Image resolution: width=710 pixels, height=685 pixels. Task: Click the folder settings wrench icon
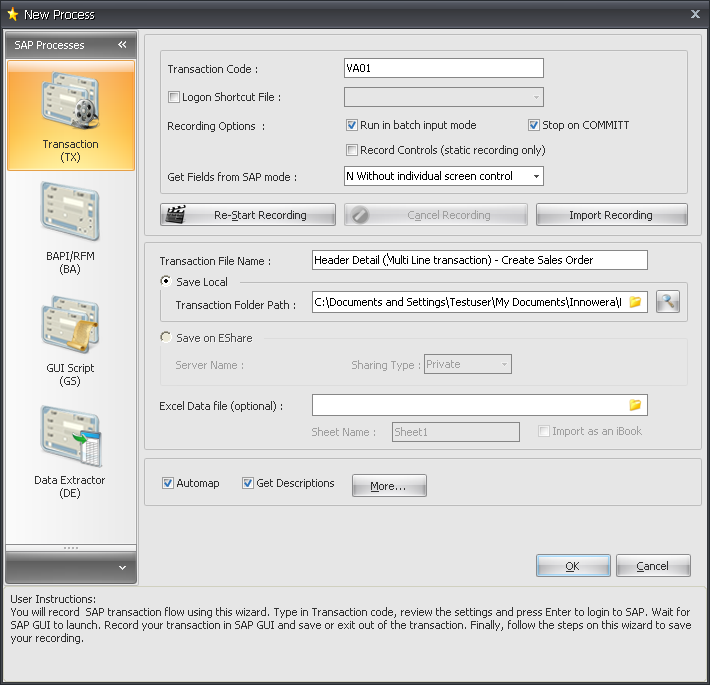click(x=668, y=302)
